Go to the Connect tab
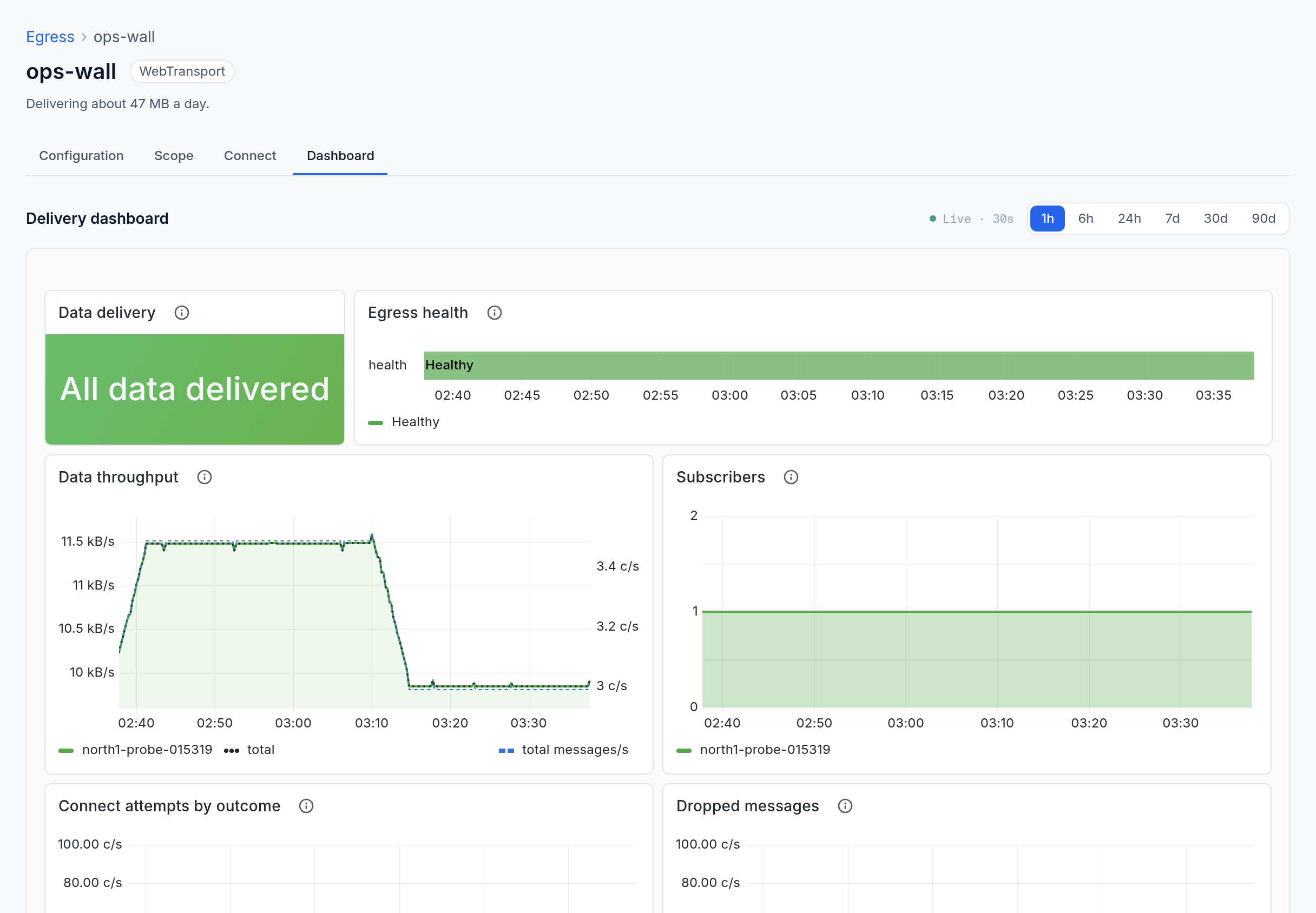The width and height of the screenshot is (1316, 913). pyautogui.click(x=249, y=156)
